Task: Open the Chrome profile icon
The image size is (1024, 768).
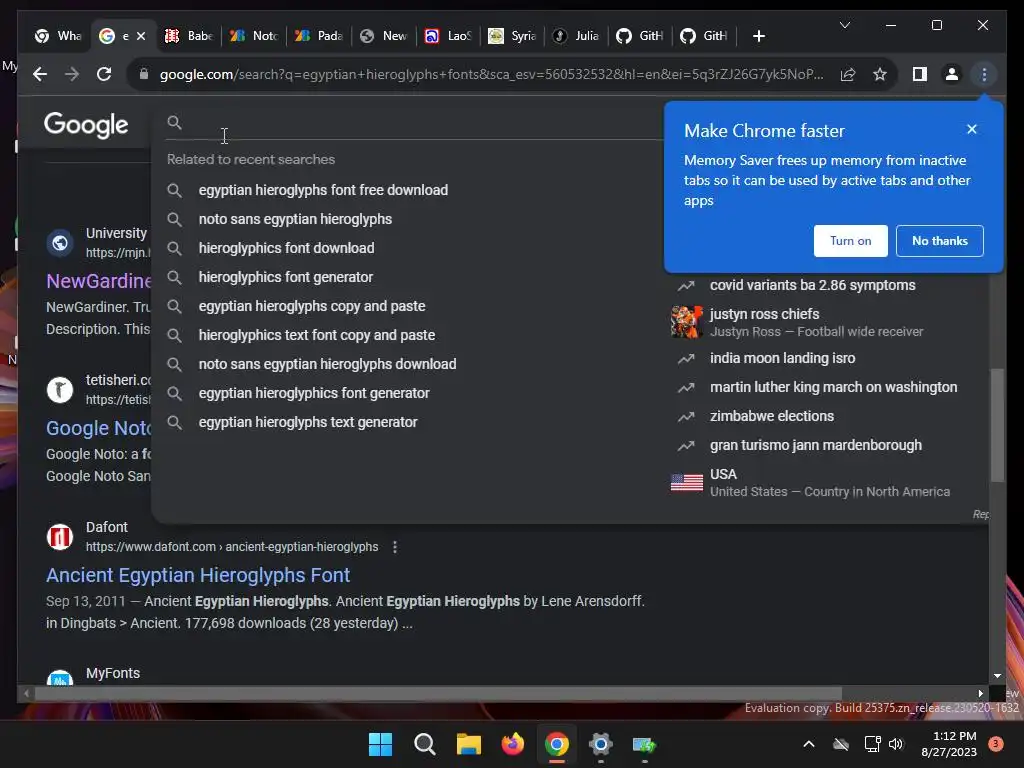Action: [x=952, y=74]
